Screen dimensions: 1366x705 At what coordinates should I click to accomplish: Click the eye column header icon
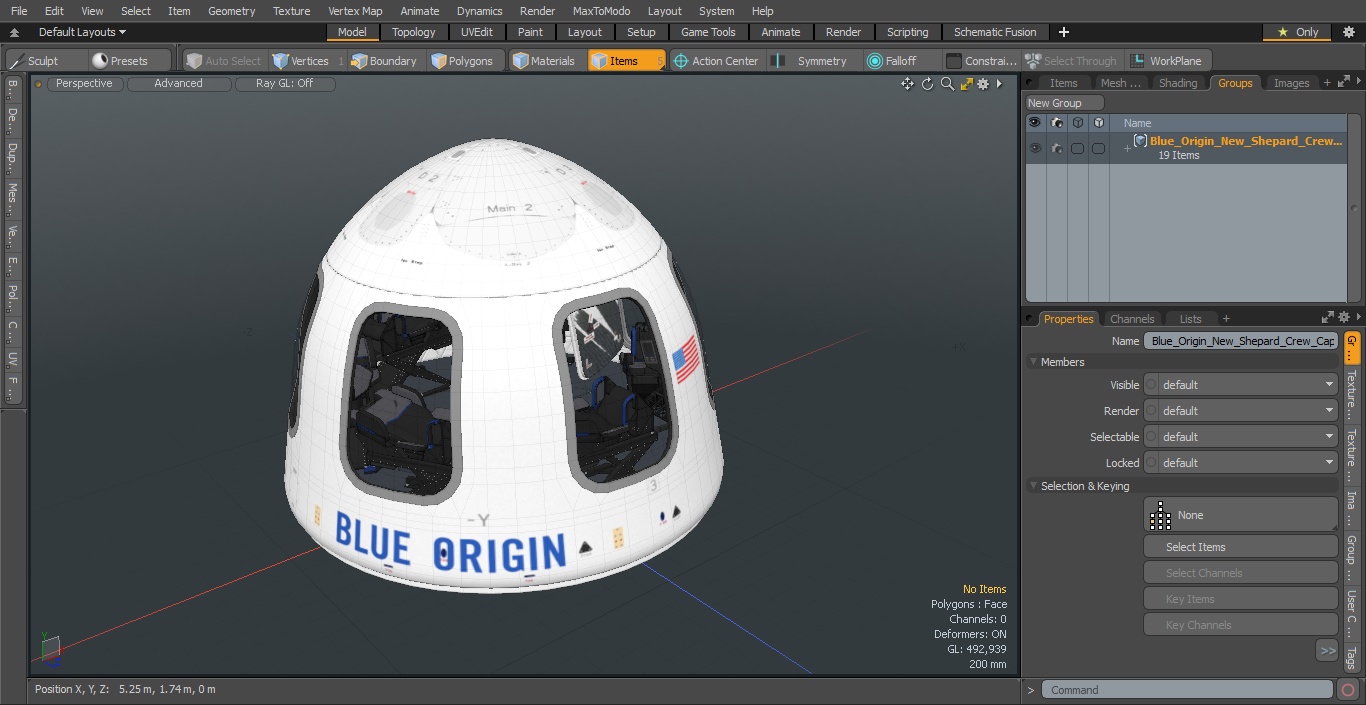pyautogui.click(x=1034, y=123)
